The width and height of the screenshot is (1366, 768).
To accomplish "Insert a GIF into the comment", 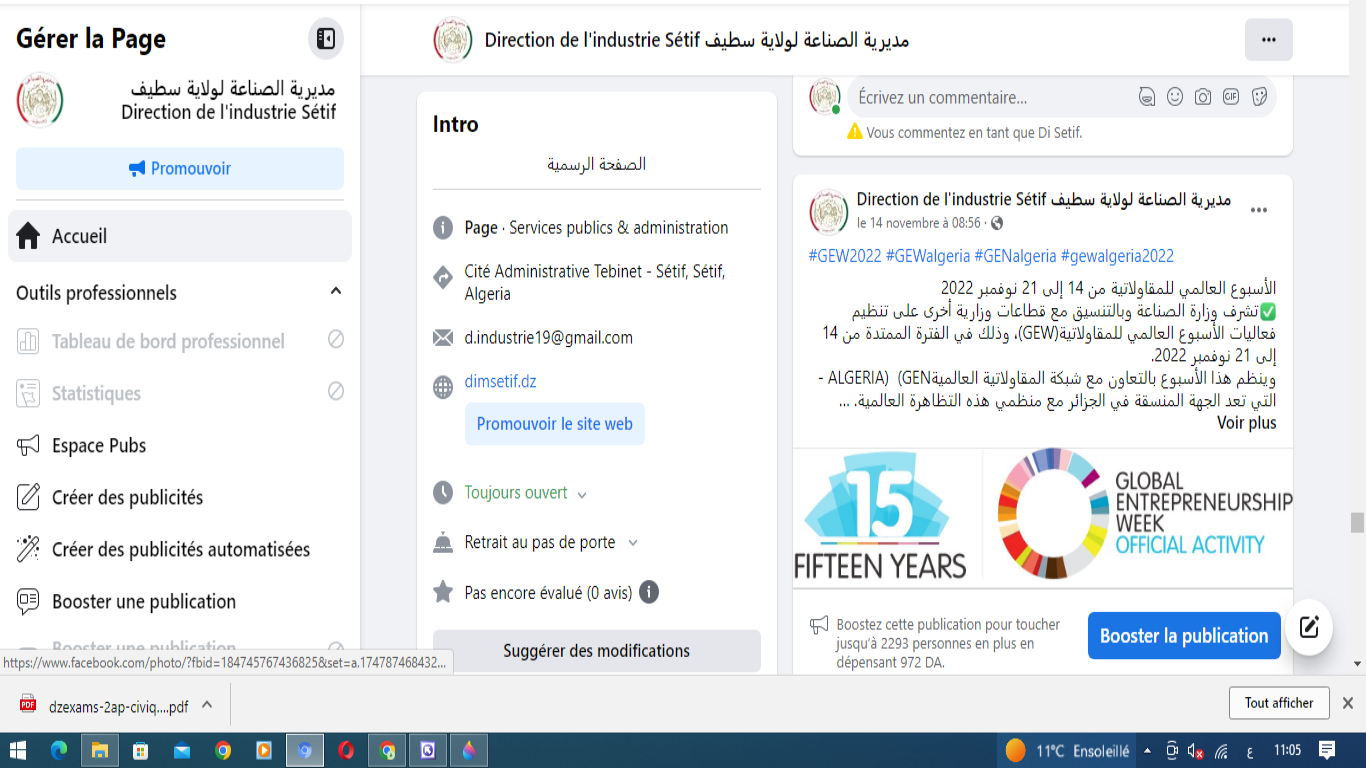I will pyautogui.click(x=1231, y=97).
